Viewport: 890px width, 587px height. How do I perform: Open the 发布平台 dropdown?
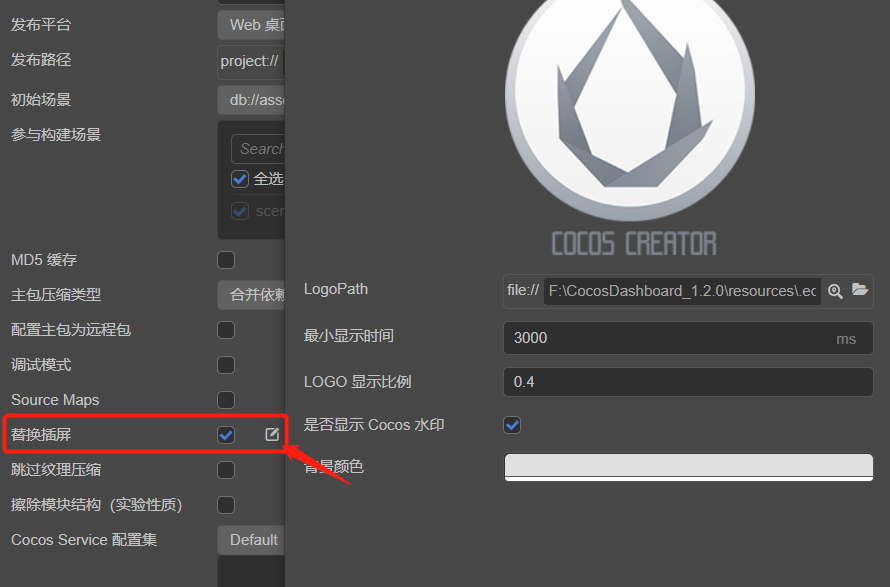[x=251, y=25]
